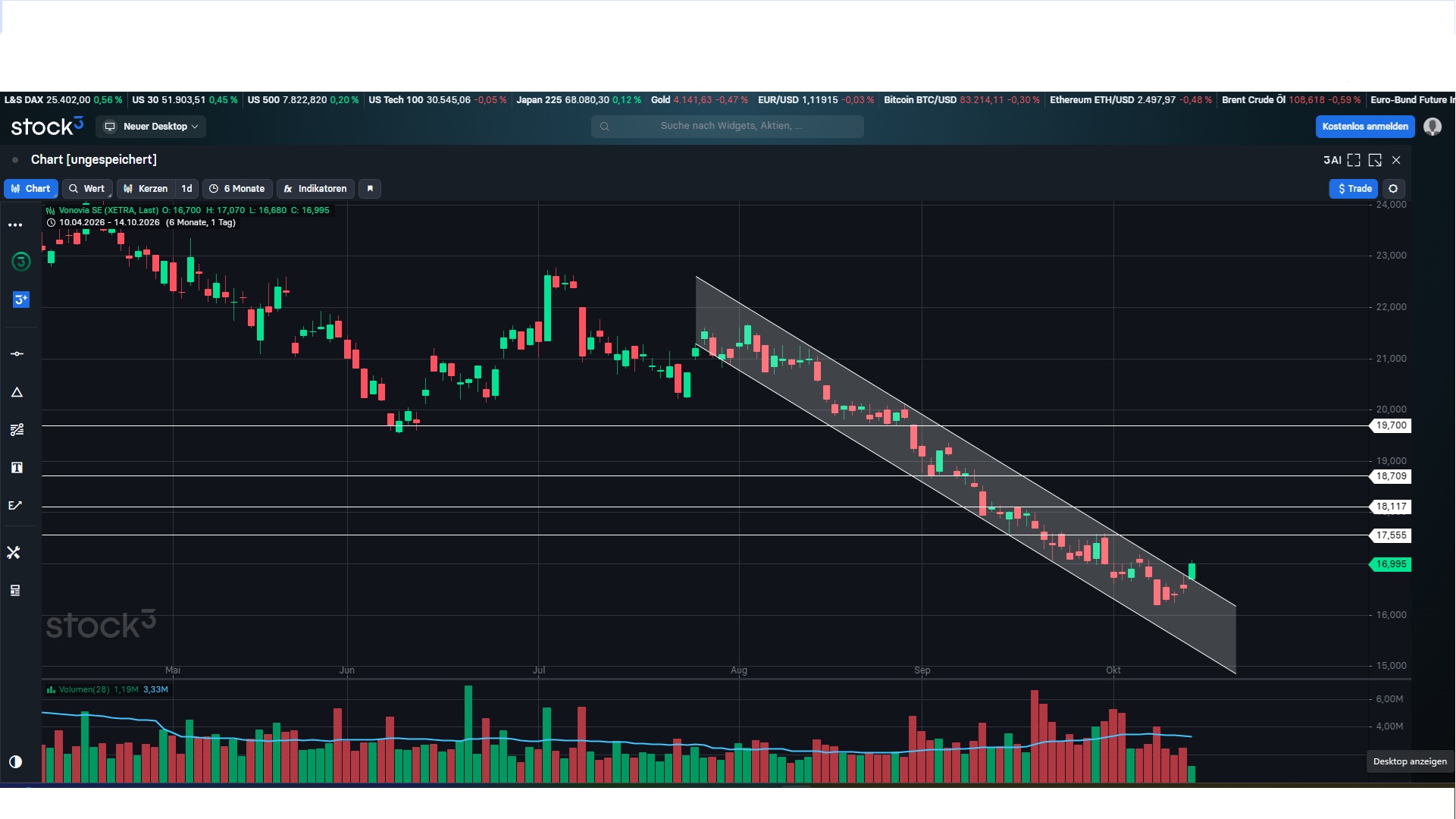Open the Kerzen chart type selector

(146, 189)
